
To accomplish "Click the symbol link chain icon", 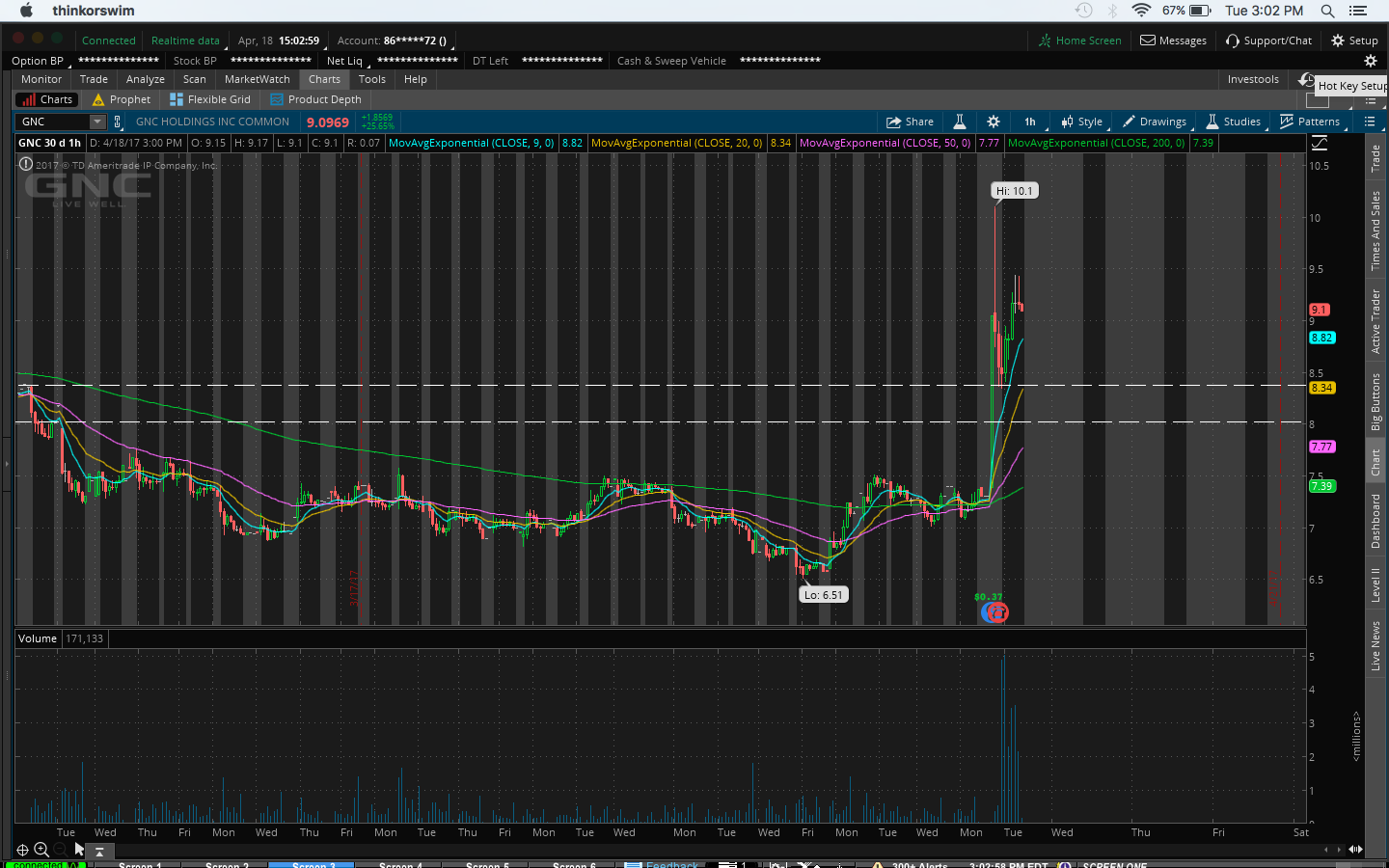I will 118,122.
